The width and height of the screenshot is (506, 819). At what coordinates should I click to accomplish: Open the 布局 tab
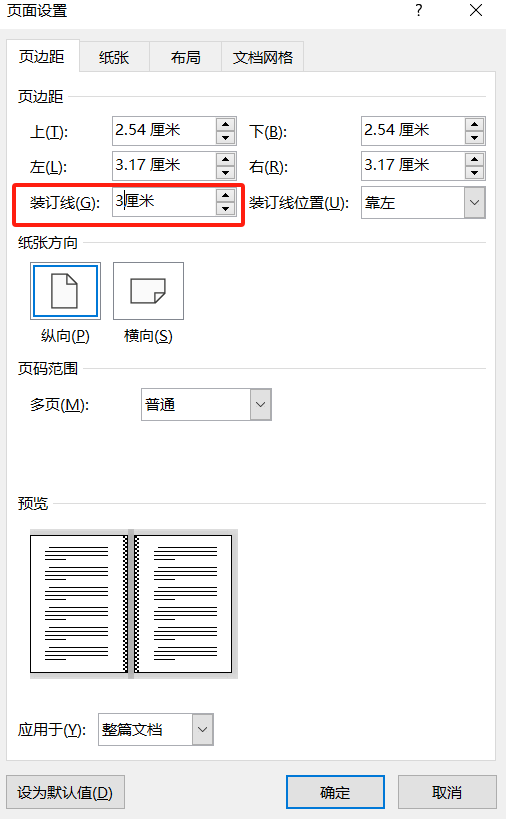coord(185,57)
